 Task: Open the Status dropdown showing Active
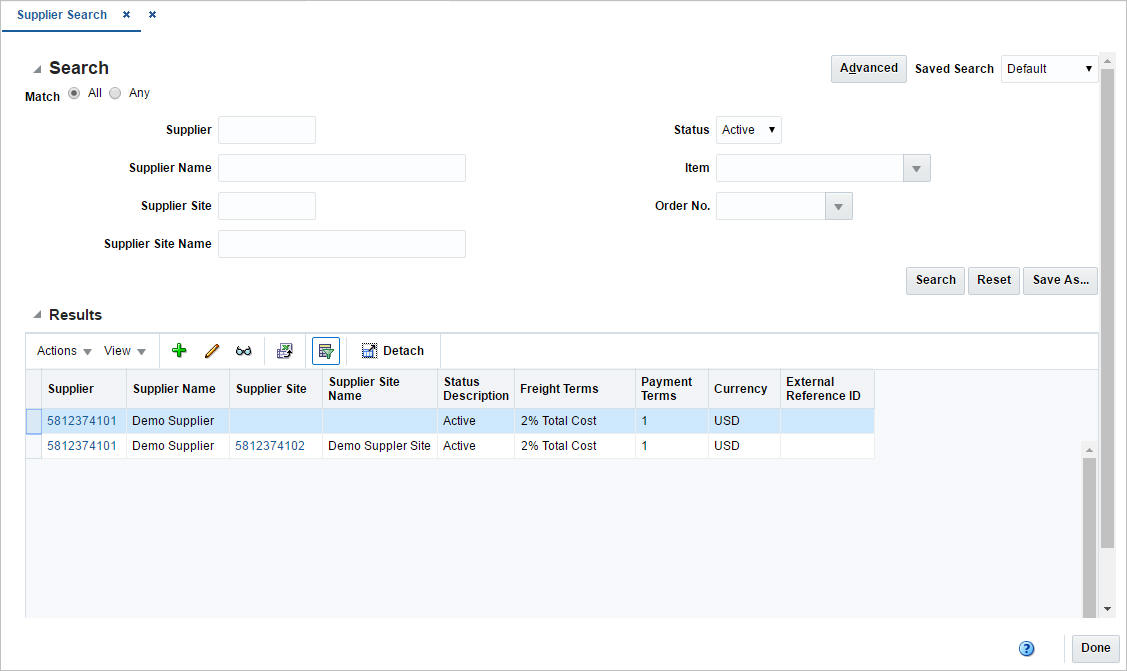(x=748, y=129)
